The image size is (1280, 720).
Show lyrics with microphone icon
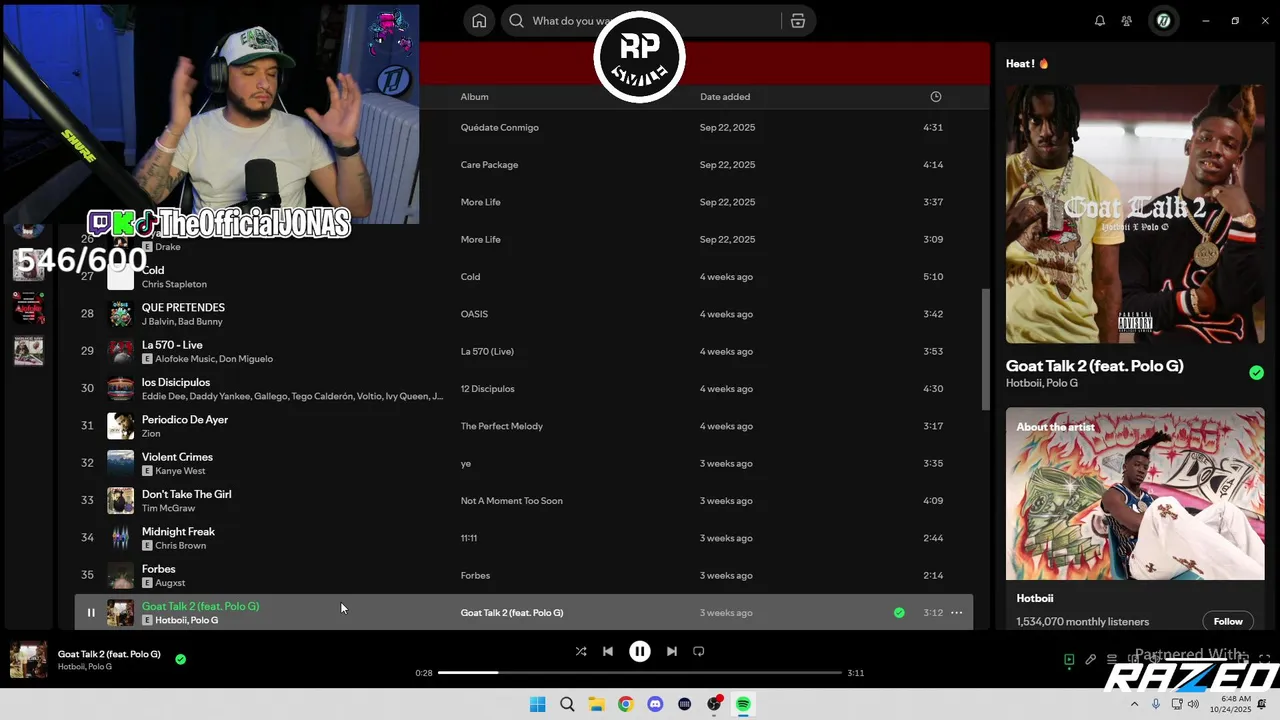tap(1090, 660)
